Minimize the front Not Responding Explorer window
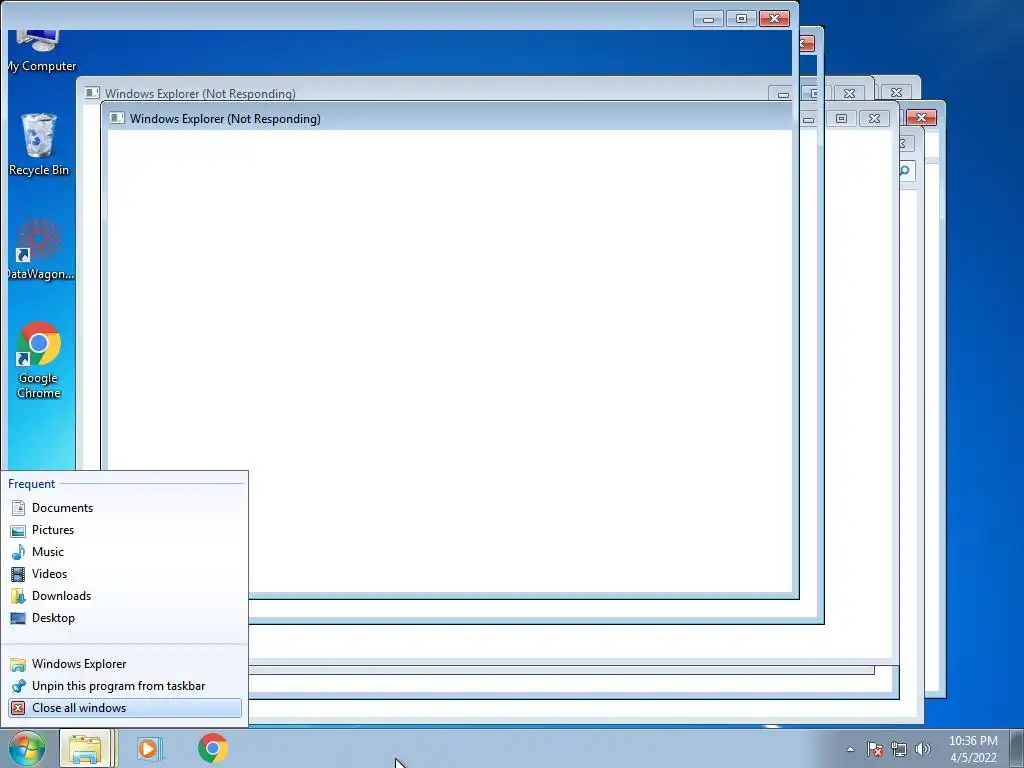This screenshot has height=768, width=1024. 808,118
